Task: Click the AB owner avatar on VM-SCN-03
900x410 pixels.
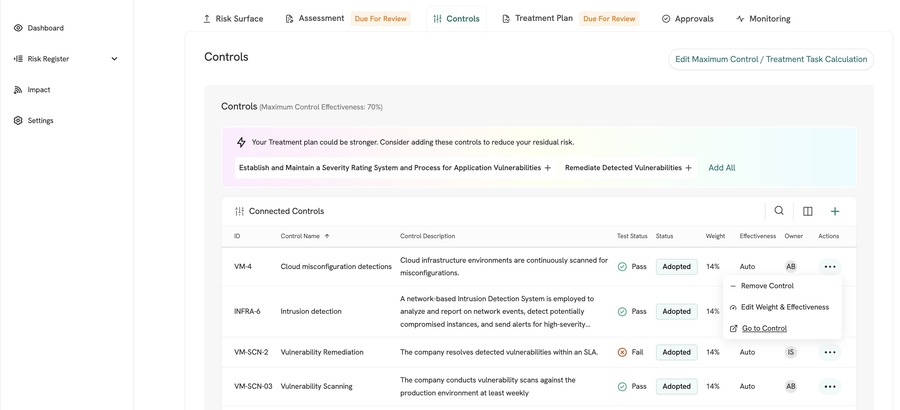Action: coord(791,386)
